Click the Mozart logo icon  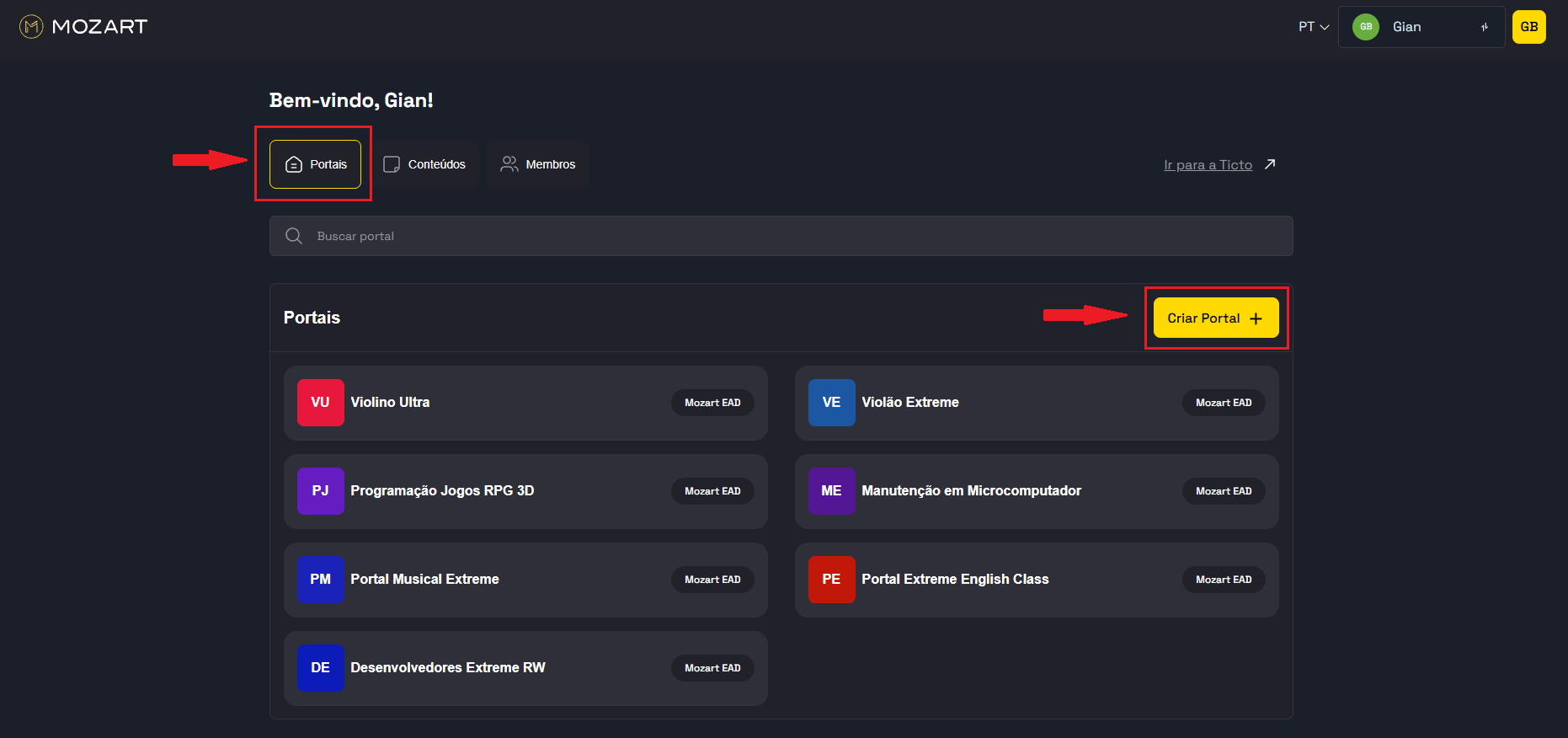(31, 27)
